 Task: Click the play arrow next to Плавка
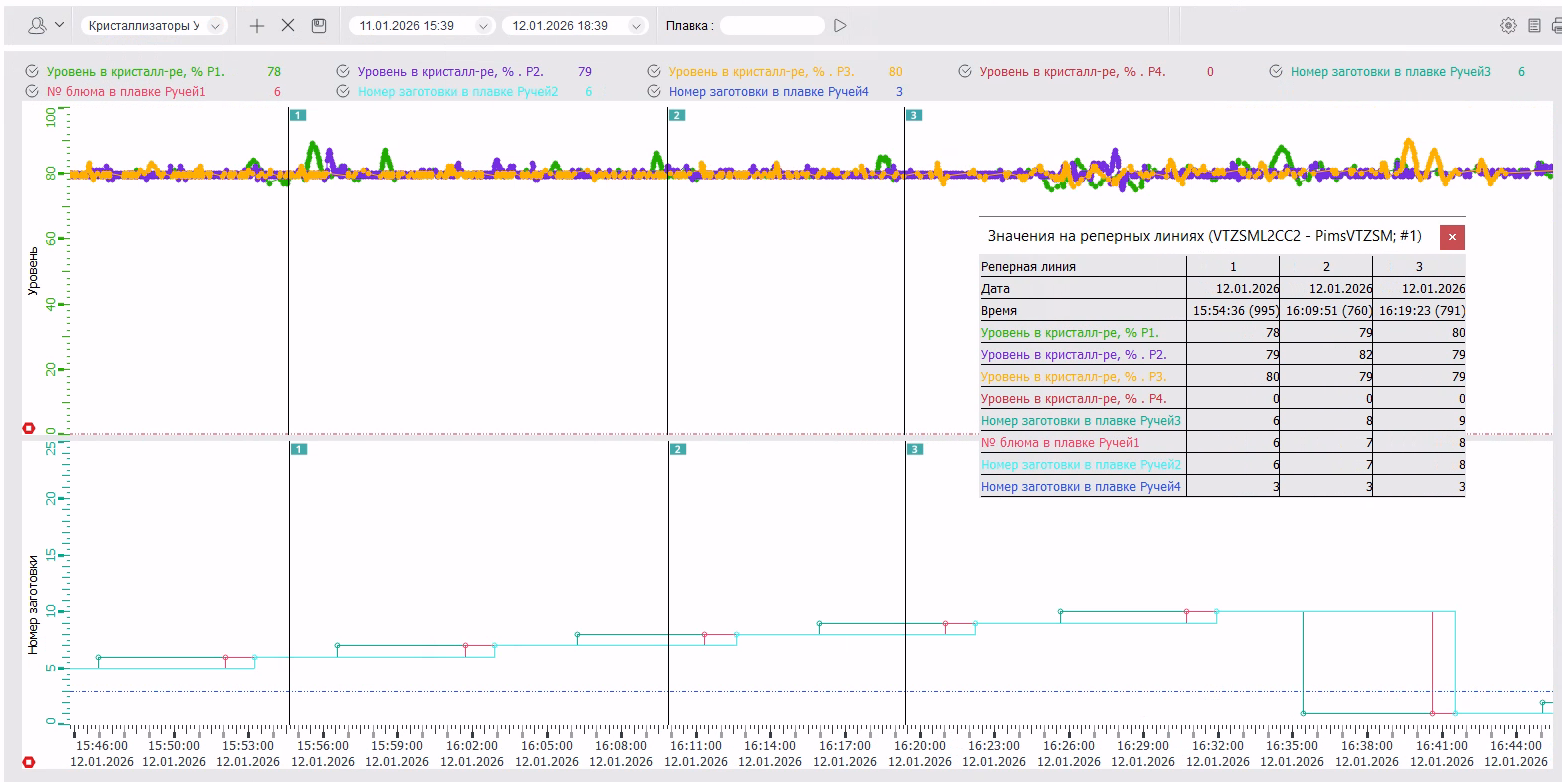840,26
